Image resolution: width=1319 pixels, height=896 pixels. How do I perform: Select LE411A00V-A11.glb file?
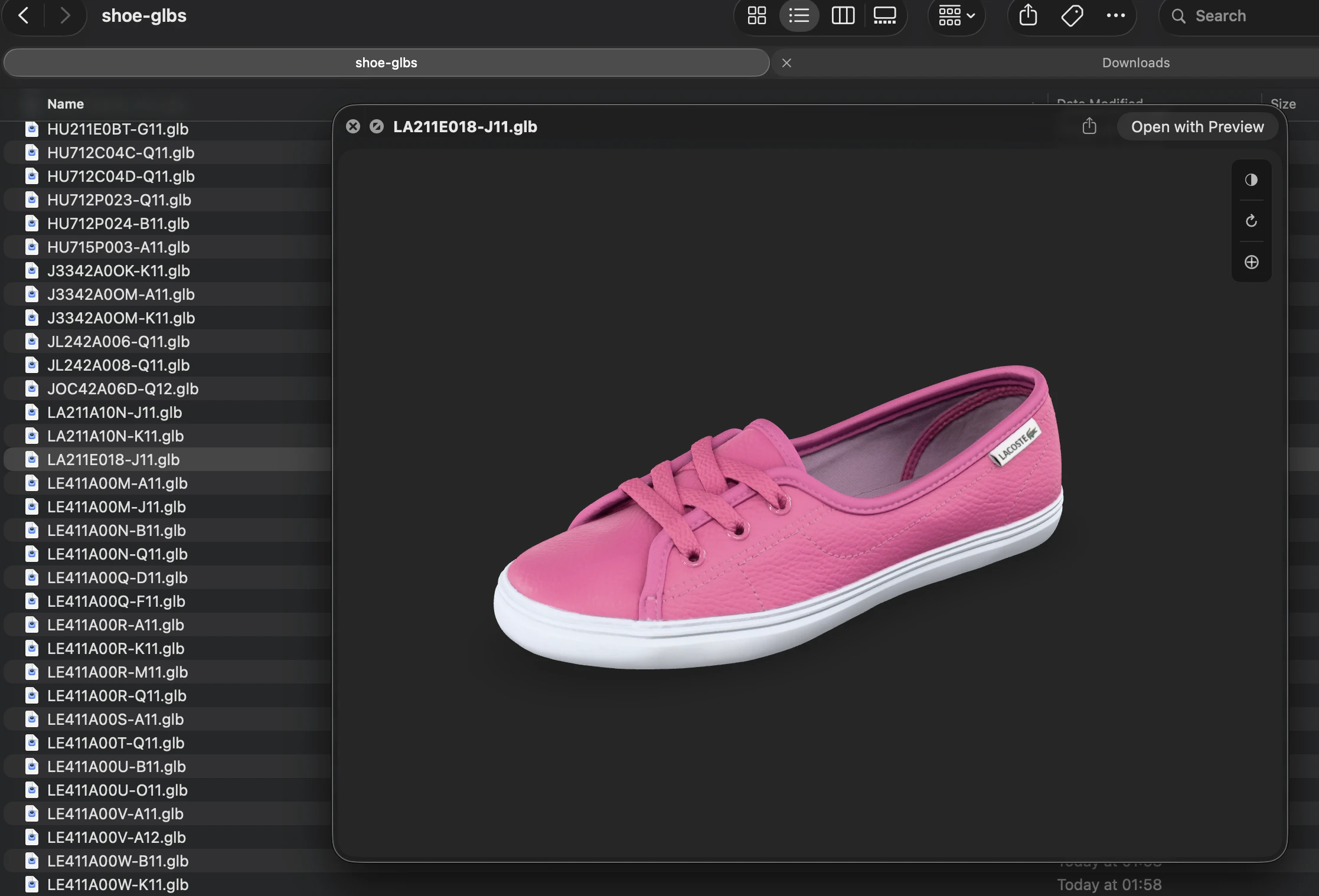click(x=115, y=813)
